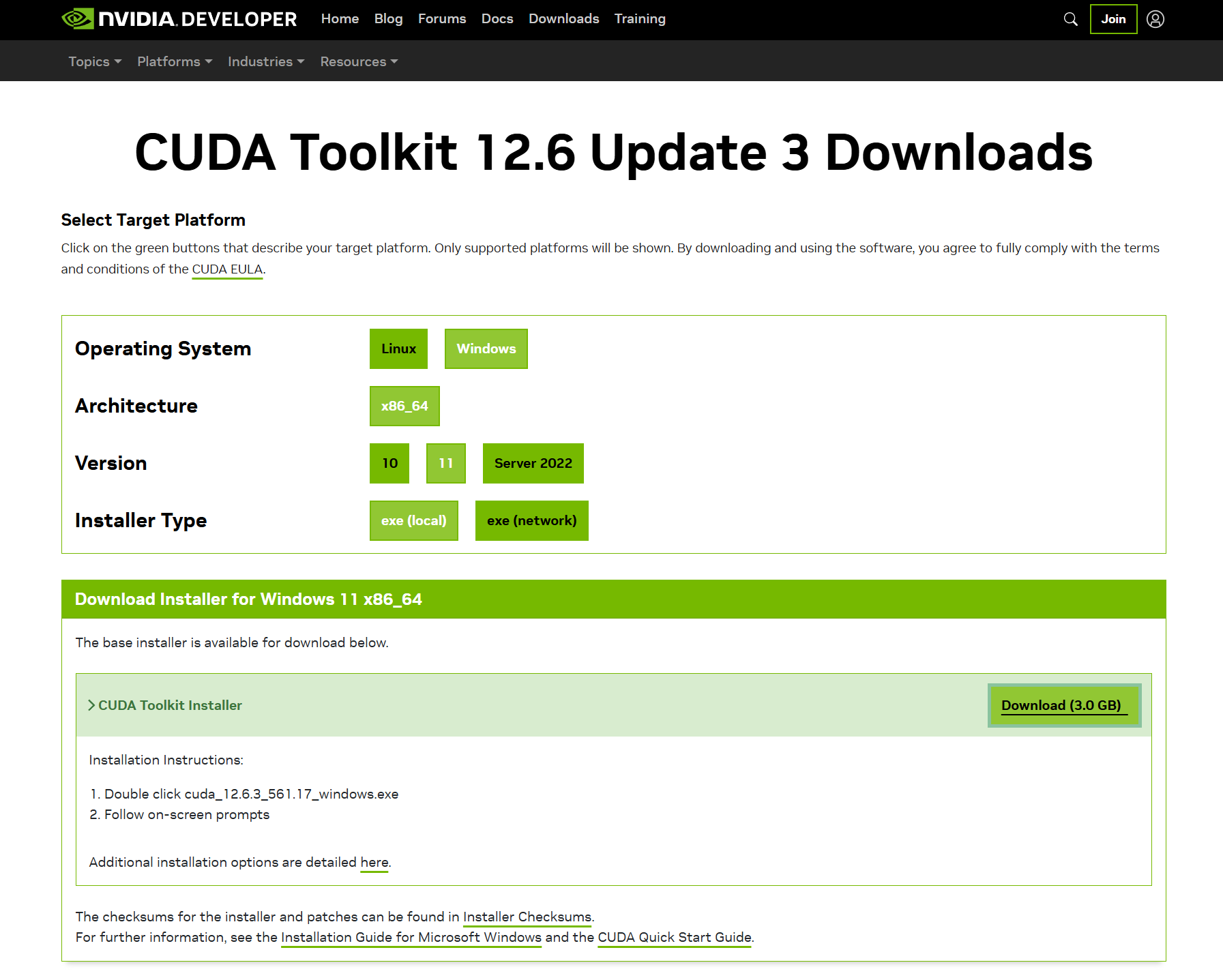Screen dimensions: 1223x980
Task: Click the 'Version' label
Action: tap(111, 463)
